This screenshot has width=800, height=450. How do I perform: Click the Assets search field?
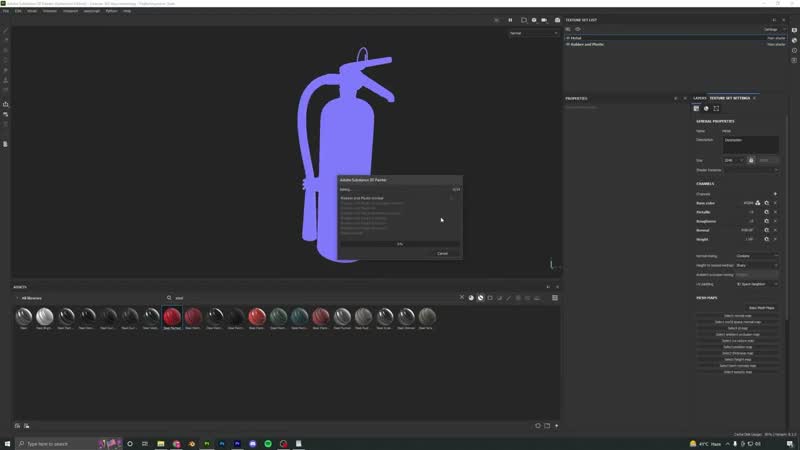[x=314, y=298]
